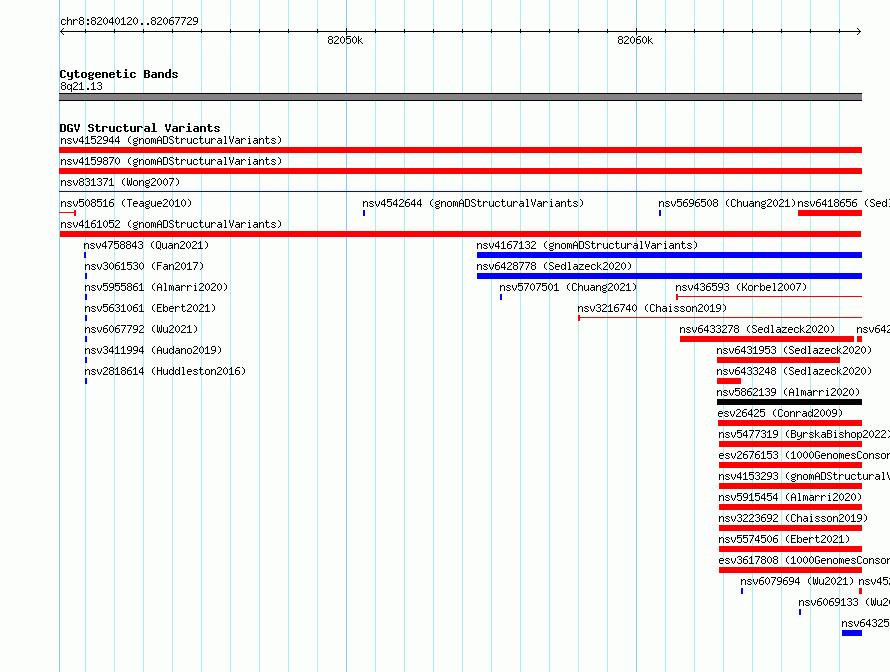890x672 pixels.
Task: Click nsv5574506 (Ebert2021) label
Action: 784,539
